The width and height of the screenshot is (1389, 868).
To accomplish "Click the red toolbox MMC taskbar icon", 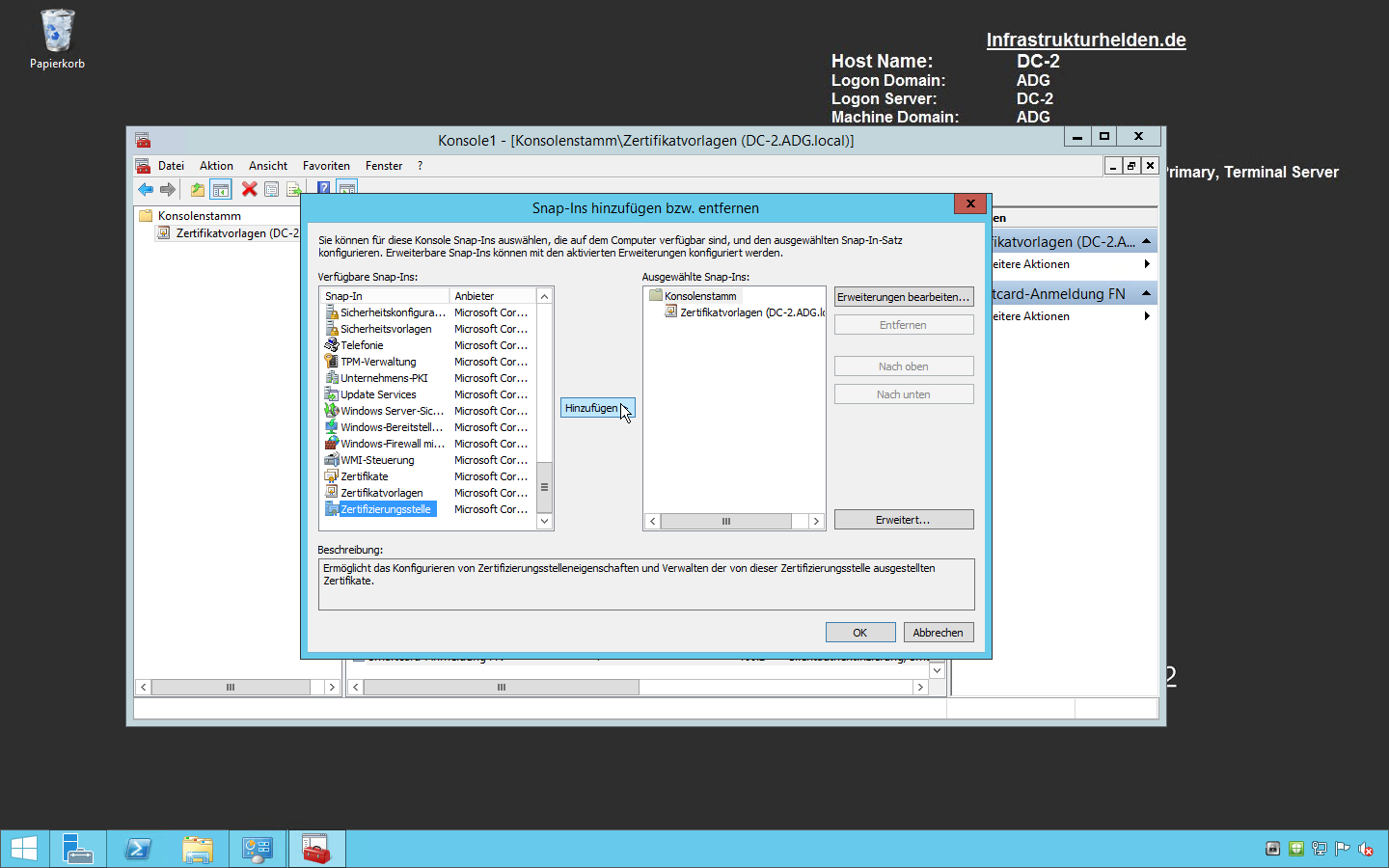I will click(316, 849).
